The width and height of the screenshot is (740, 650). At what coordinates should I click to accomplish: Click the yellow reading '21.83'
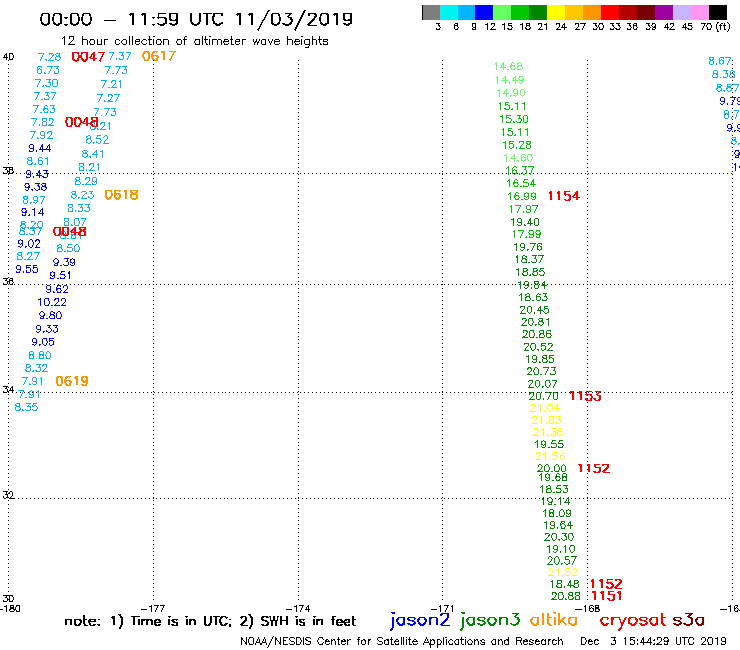[547, 420]
